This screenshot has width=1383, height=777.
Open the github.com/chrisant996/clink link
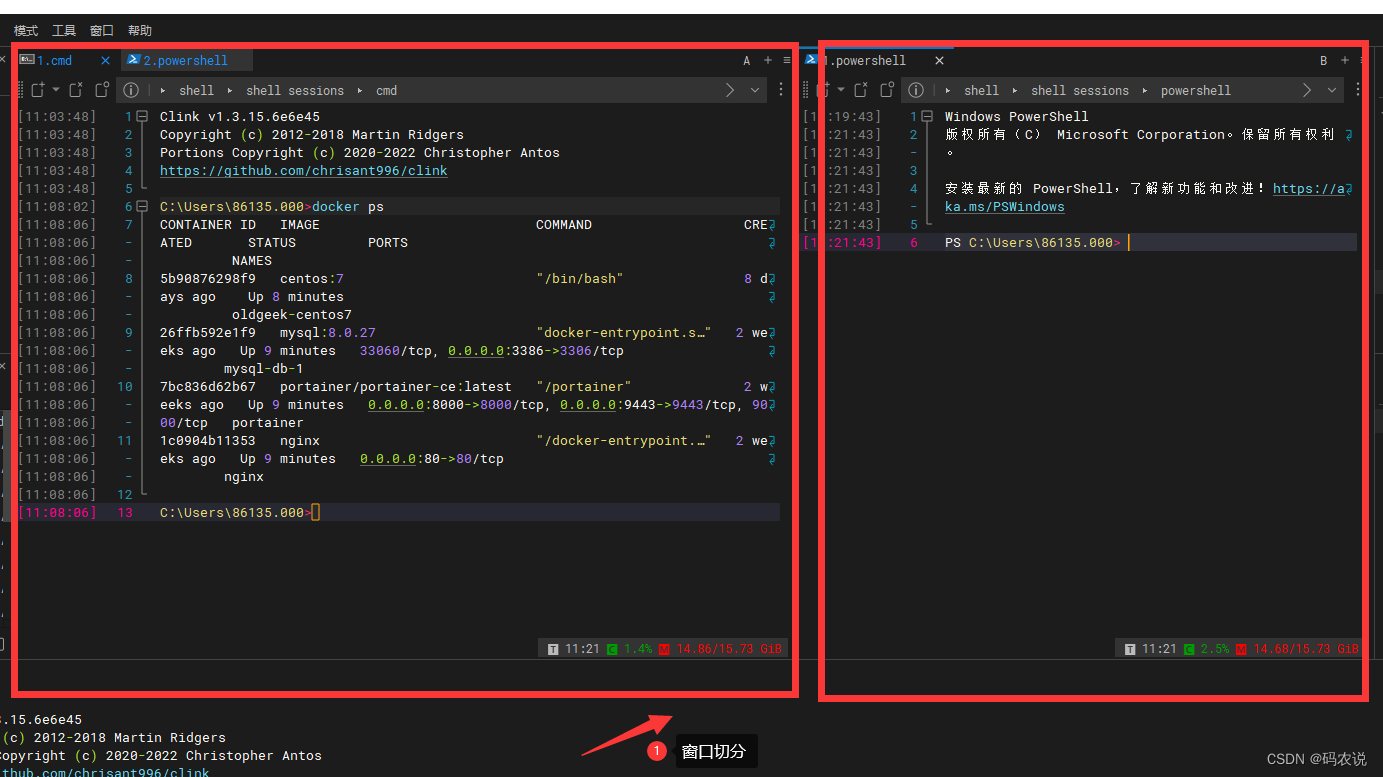304,171
